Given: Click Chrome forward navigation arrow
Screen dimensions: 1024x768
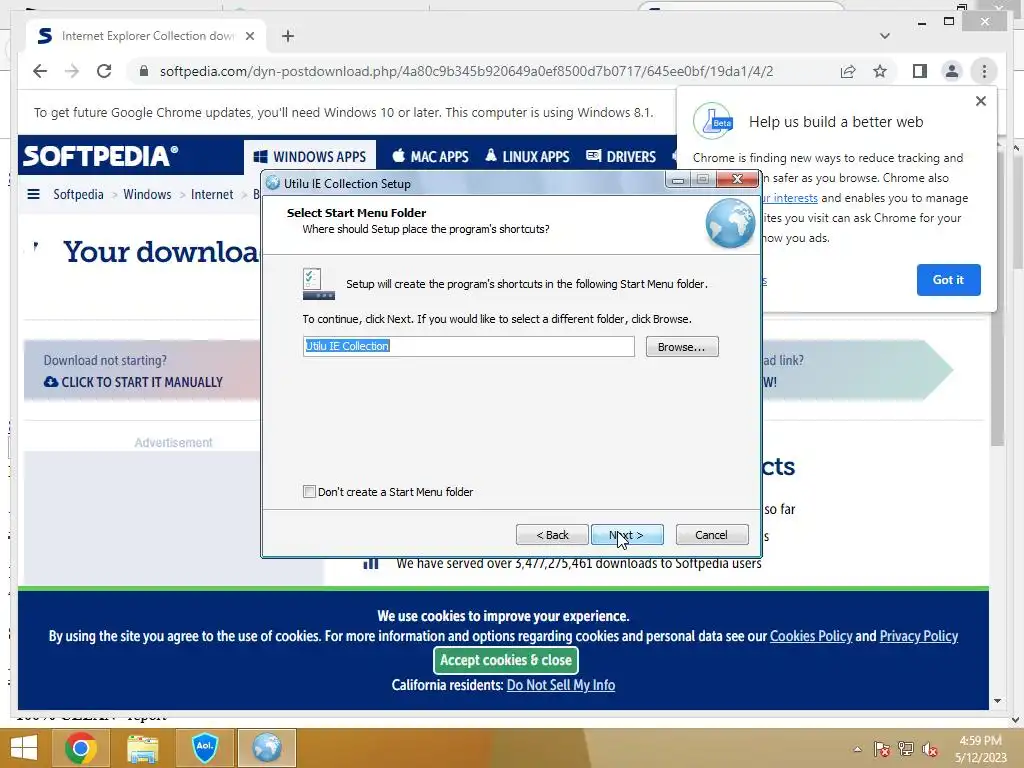Looking at the screenshot, I should 72,71.
